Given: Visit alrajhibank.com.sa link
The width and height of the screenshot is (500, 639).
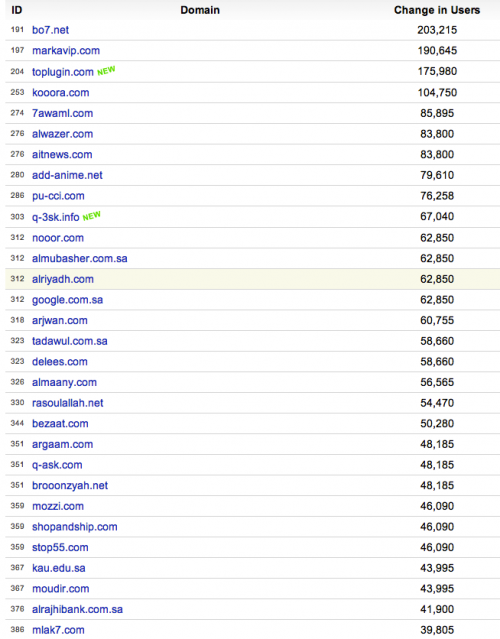Looking at the screenshot, I should point(77,610).
